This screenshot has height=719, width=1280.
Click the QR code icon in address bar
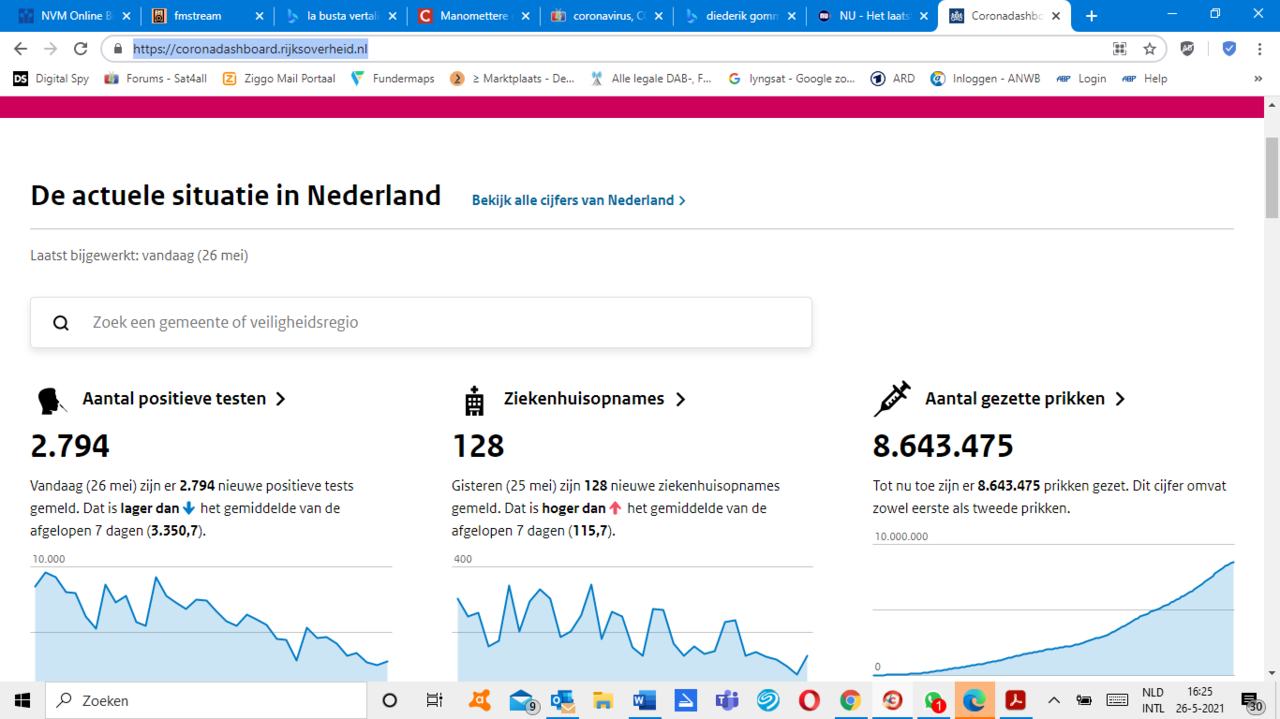(1120, 49)
